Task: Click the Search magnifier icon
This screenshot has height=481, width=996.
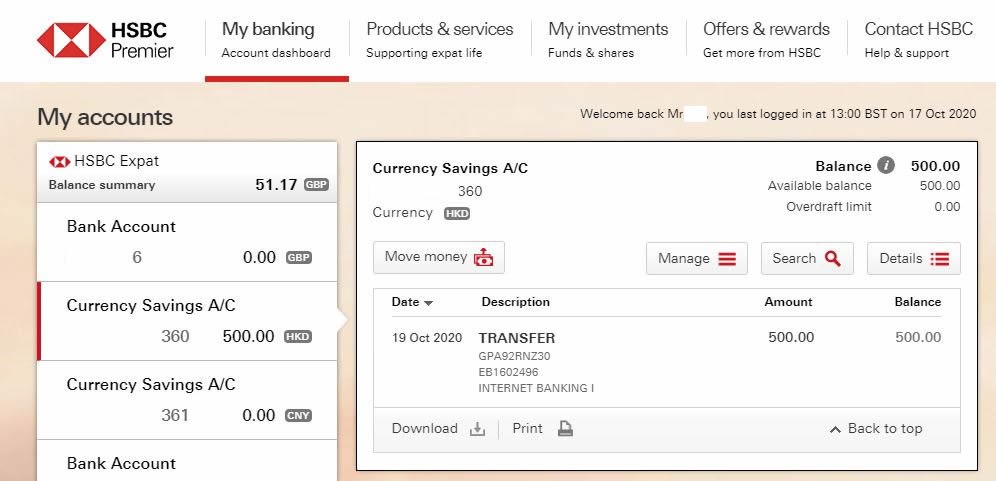Action: coord(833,259)
